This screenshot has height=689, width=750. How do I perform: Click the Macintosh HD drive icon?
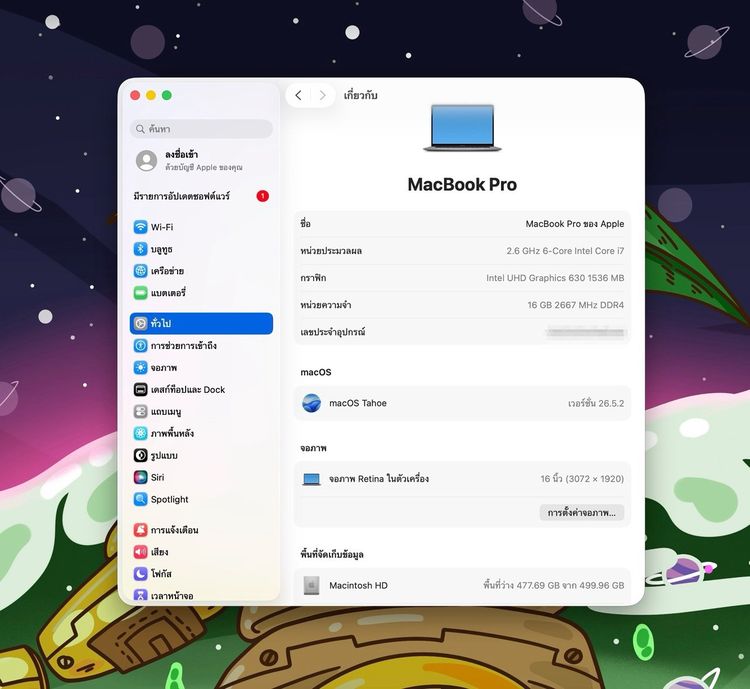(x=311, y=585)
